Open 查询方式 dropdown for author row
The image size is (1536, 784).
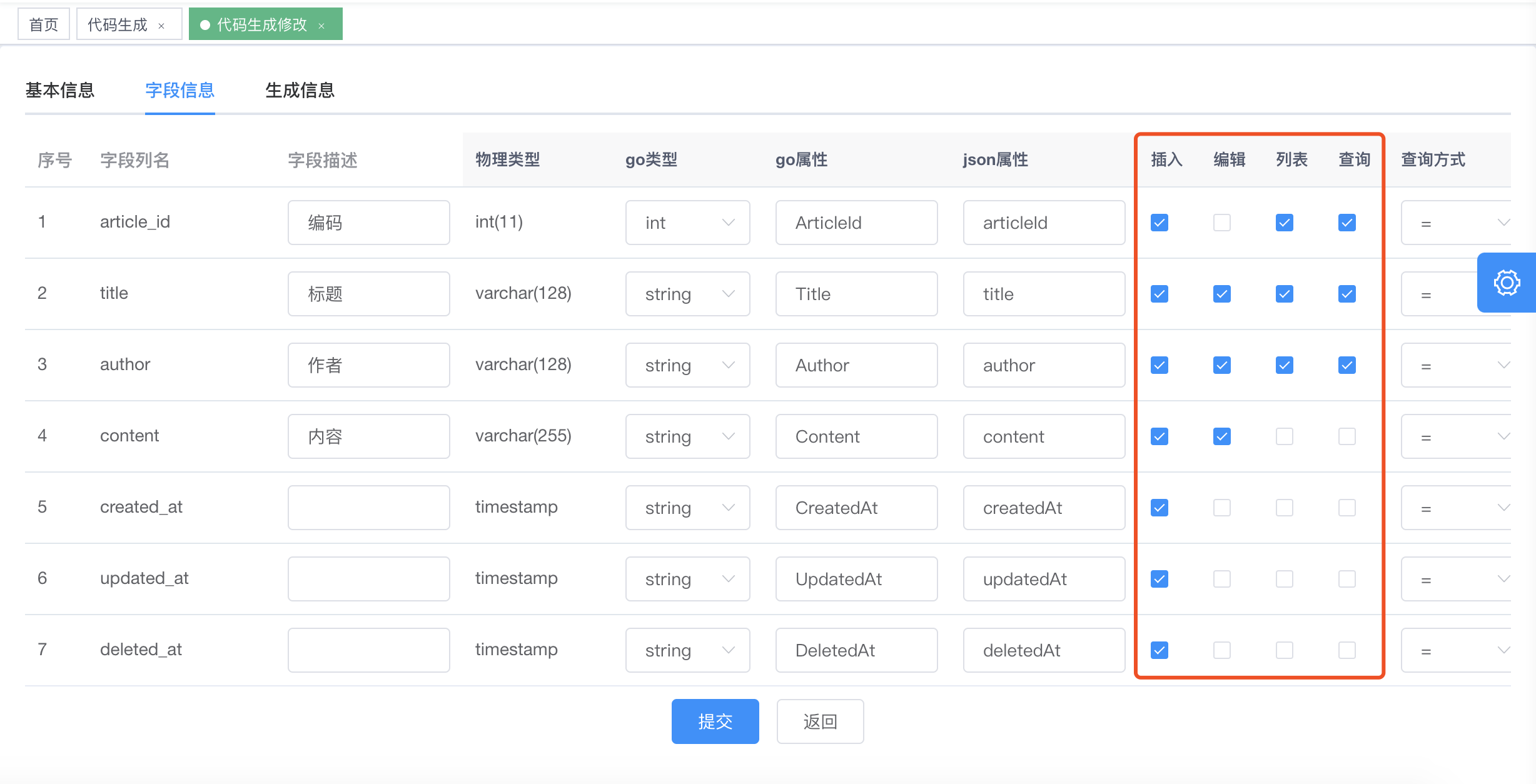[x=1456, y=365]
